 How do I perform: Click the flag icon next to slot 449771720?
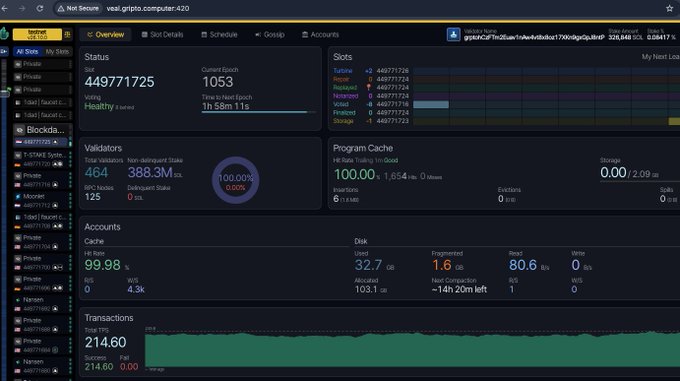[x=18, y=164]
